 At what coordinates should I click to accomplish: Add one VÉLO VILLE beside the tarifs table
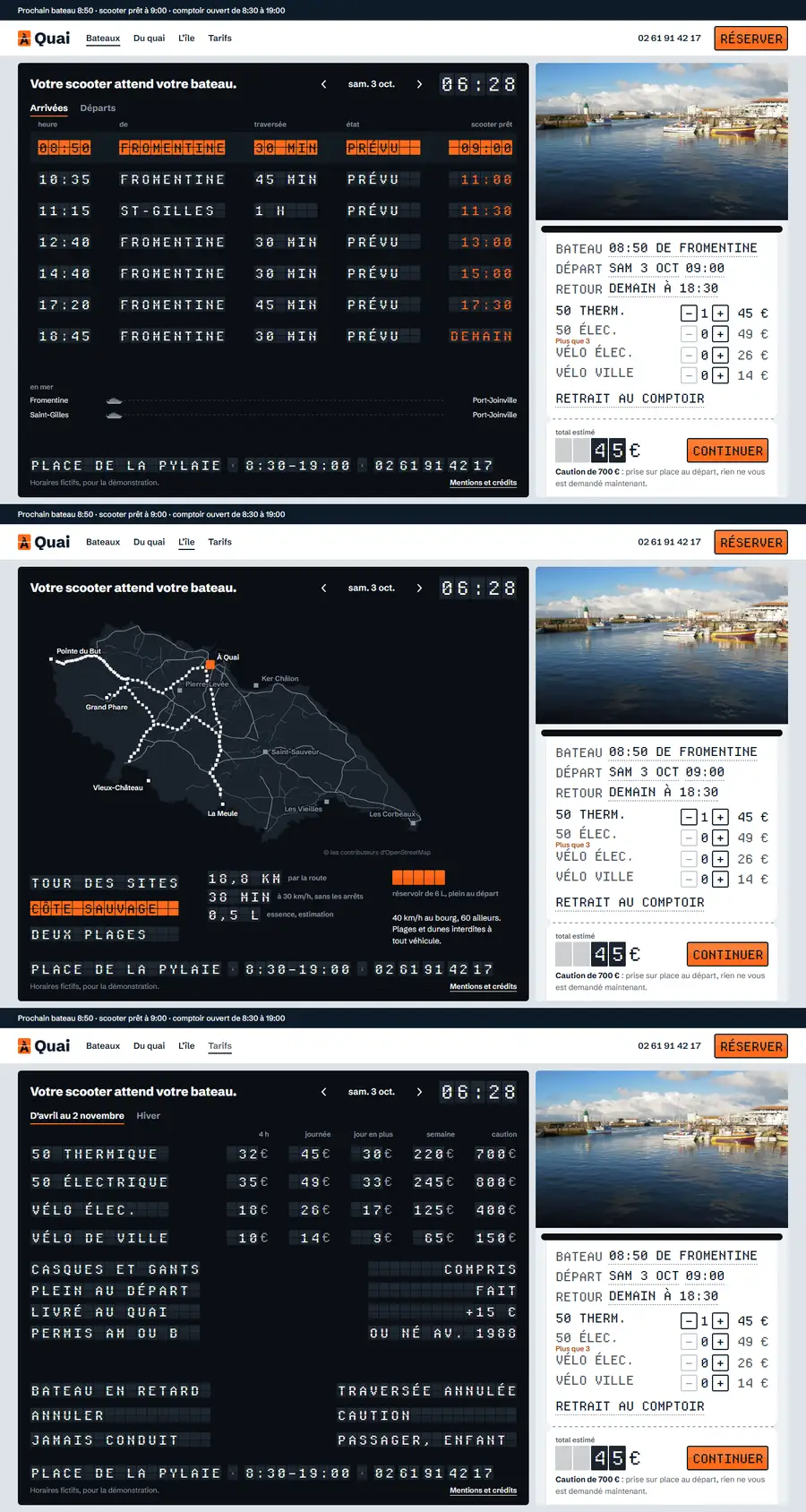coord(720,1384)
